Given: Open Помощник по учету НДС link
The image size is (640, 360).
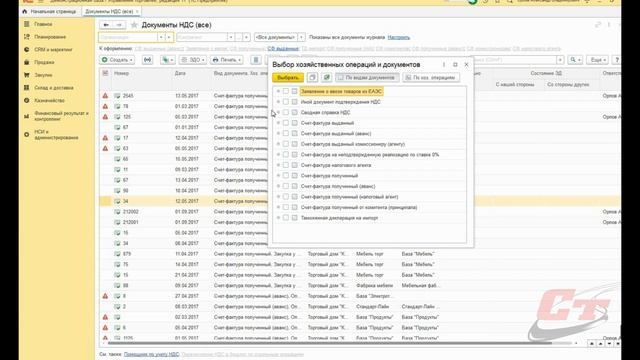Looking at the screenshot, I should pos(151,354).
